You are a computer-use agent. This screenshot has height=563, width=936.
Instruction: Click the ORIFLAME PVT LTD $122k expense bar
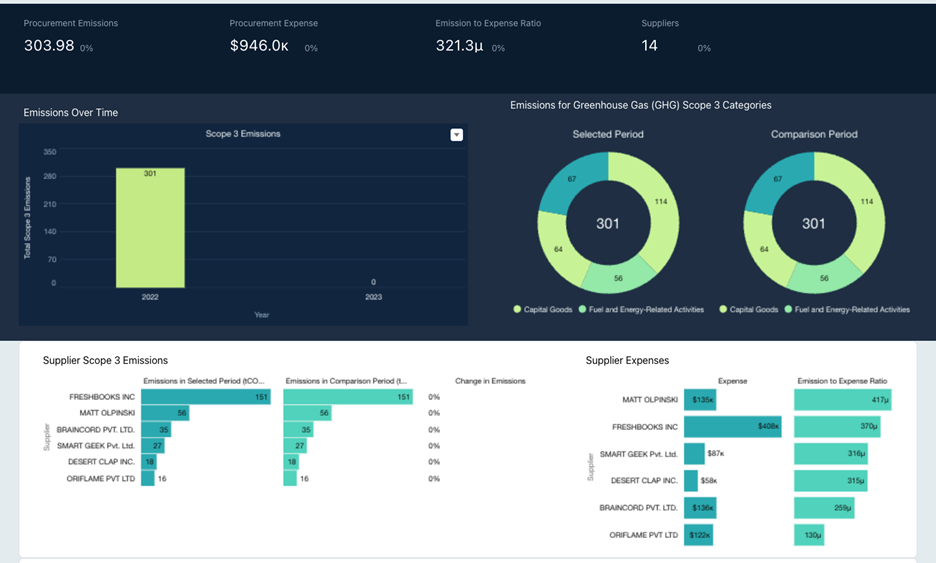(698, 535)
